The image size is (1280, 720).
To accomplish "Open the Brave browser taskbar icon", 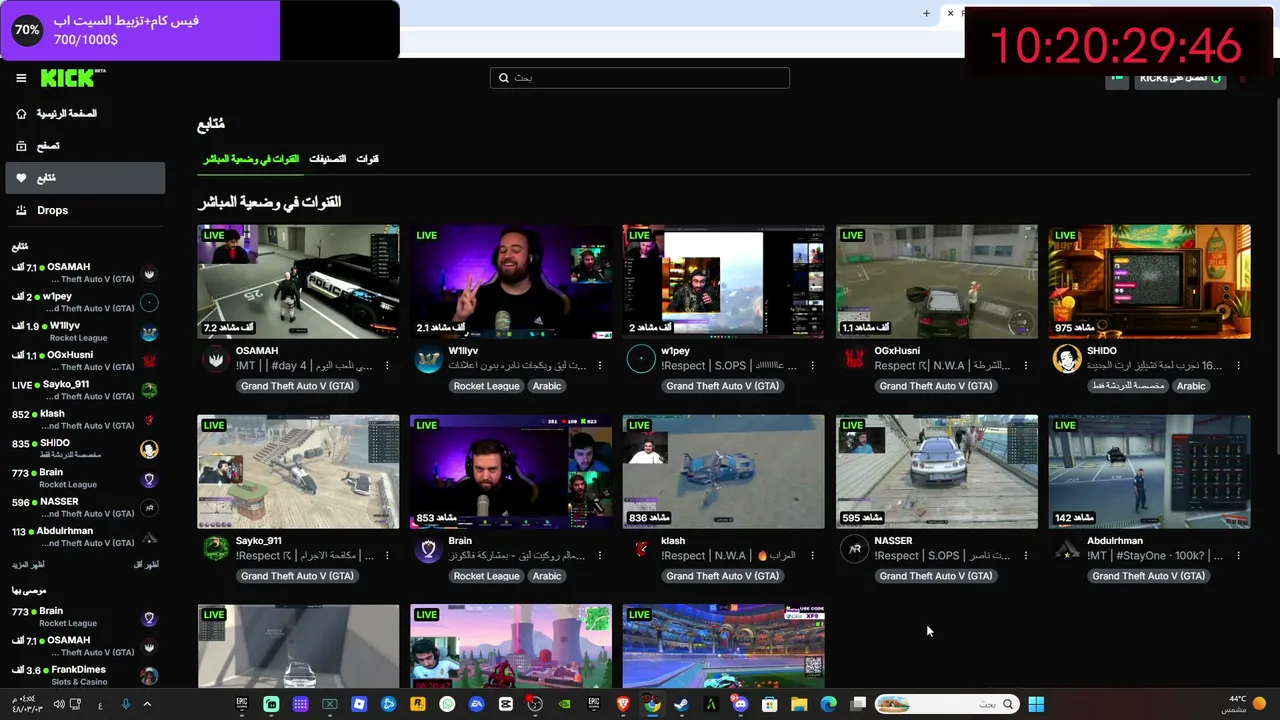I will (x=623, y=704).
